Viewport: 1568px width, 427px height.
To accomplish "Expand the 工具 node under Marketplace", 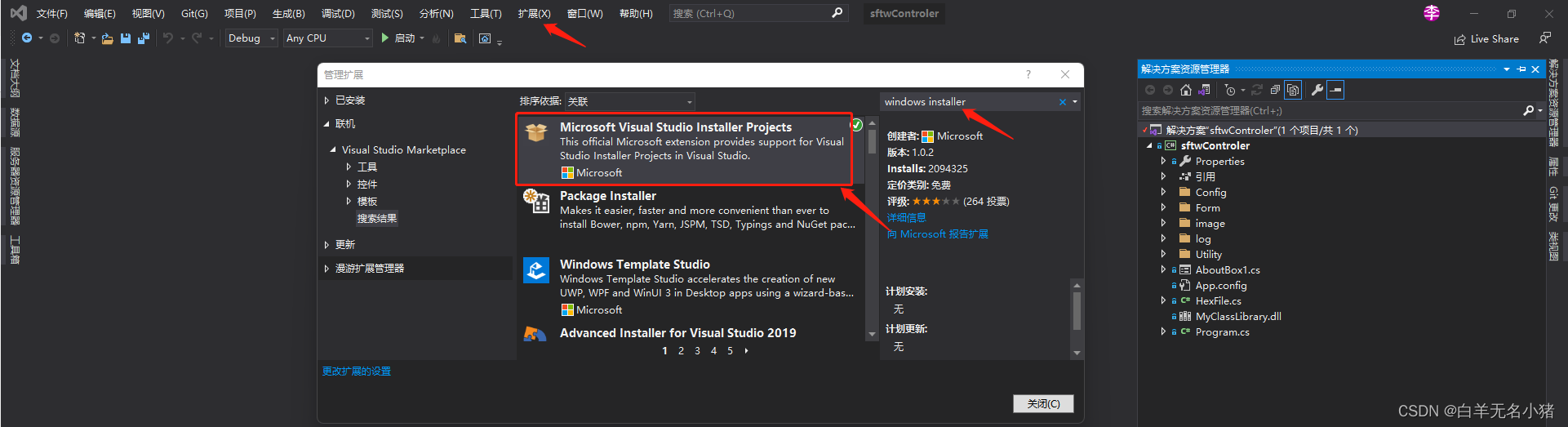I will tap(349, 167).
